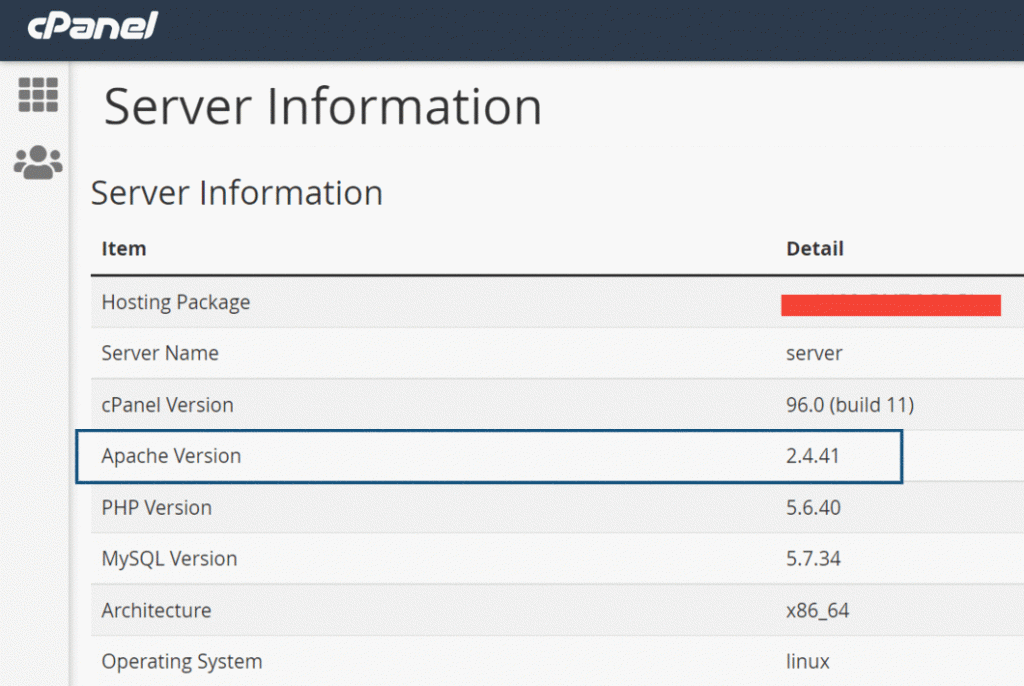Open the User Manager people icon
The width and height of the screenshot is (1024, 686).
38,162
